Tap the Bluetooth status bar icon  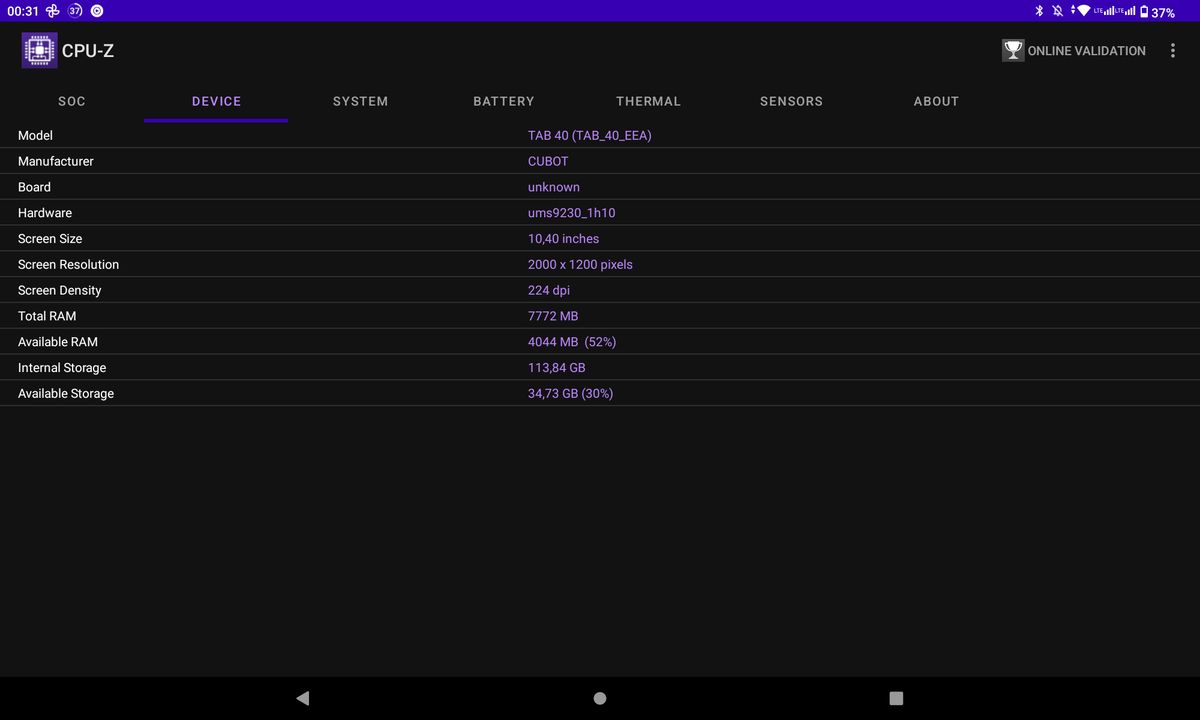(x=1039, y=11)
